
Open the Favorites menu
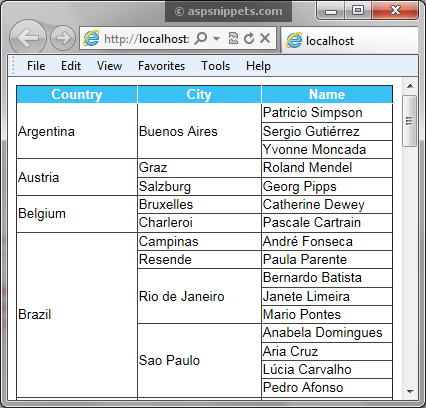pos(161,66)
